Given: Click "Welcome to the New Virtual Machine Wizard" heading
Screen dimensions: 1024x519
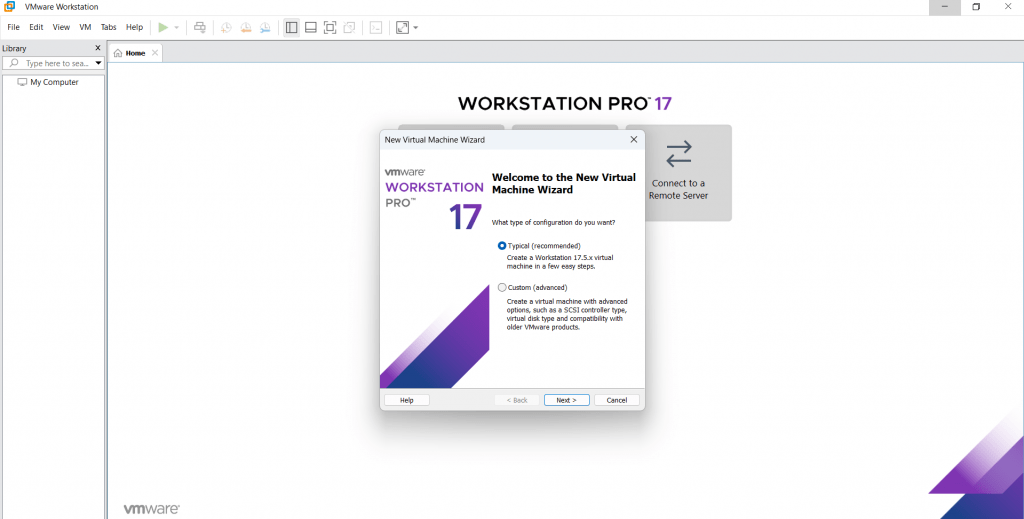Looking at the screenshot, I should click(x=564, y=183).
